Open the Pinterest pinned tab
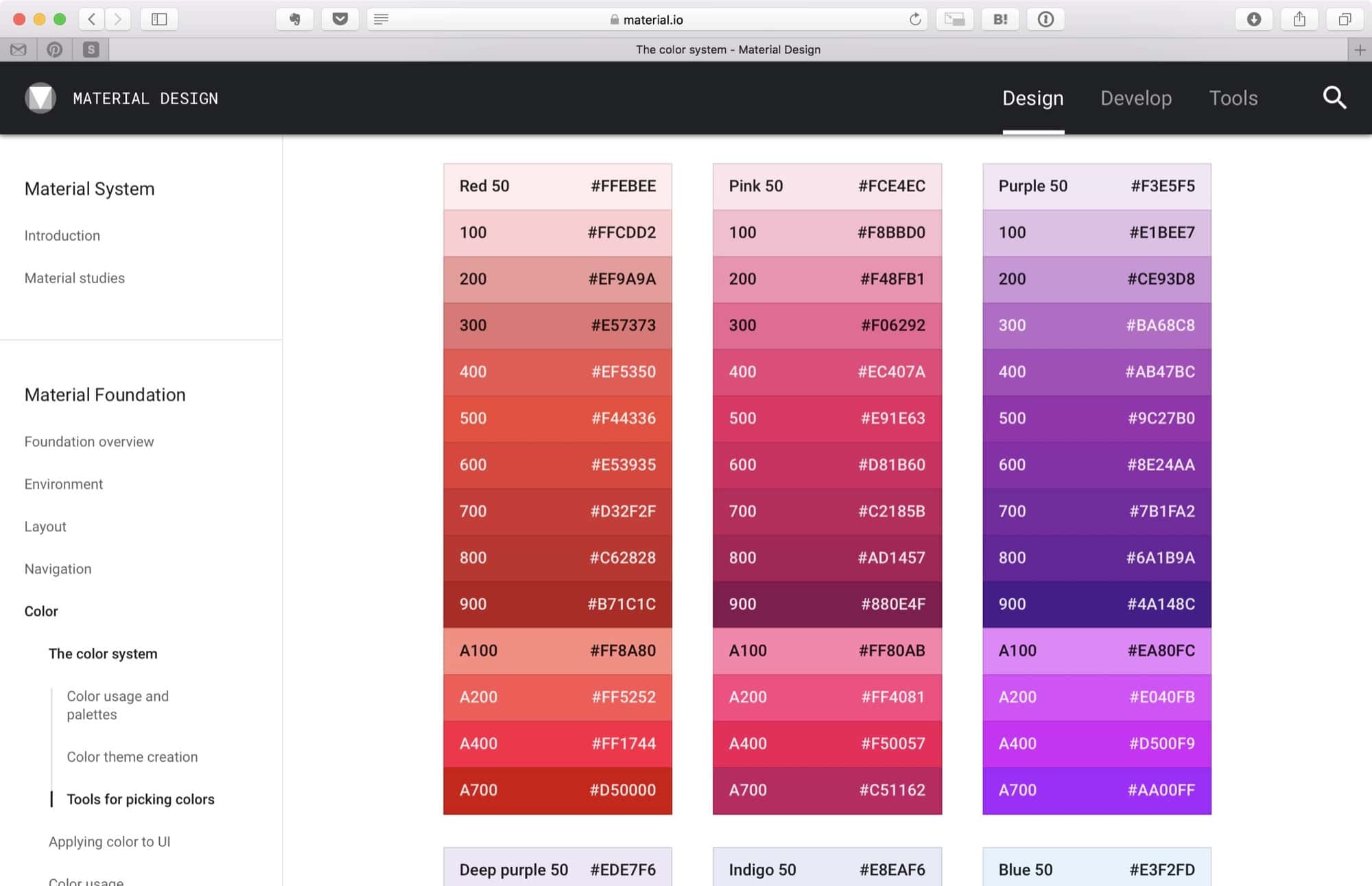This screenshot has width=1372, height=886. (x=54, y=49)
